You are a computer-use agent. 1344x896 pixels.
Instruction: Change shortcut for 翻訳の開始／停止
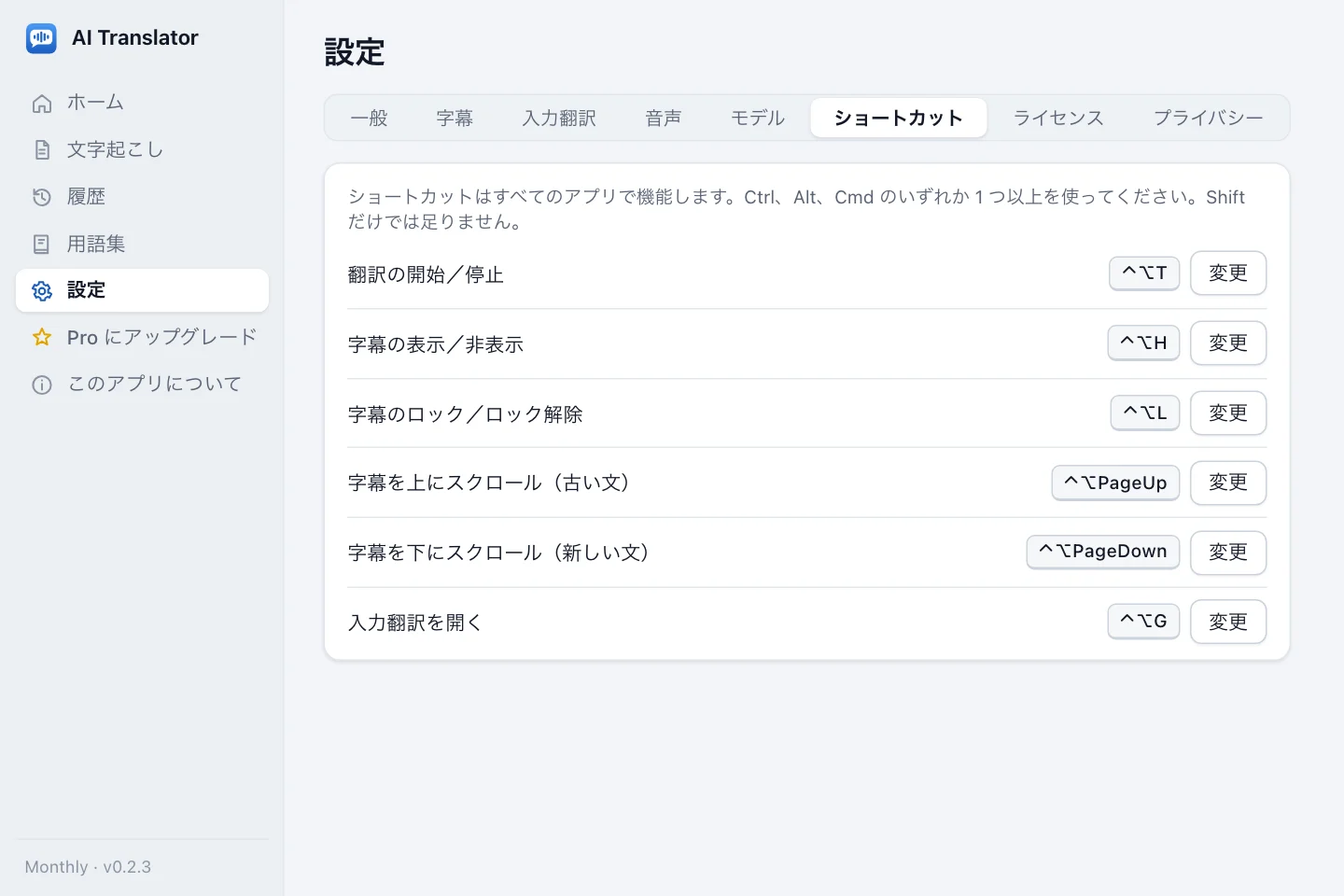tap(1228, 273)
